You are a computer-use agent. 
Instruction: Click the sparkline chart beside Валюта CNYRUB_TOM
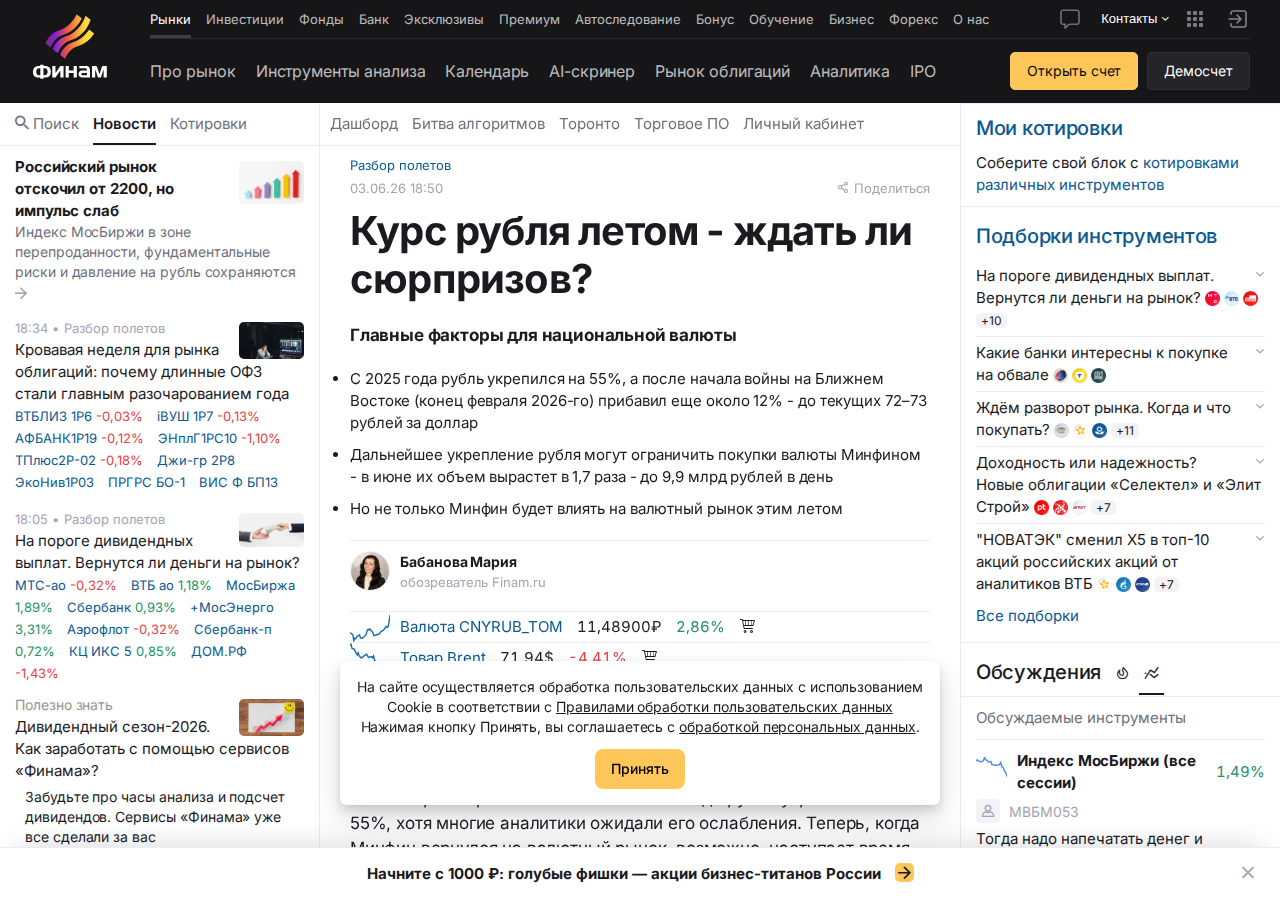click(370, 628)
